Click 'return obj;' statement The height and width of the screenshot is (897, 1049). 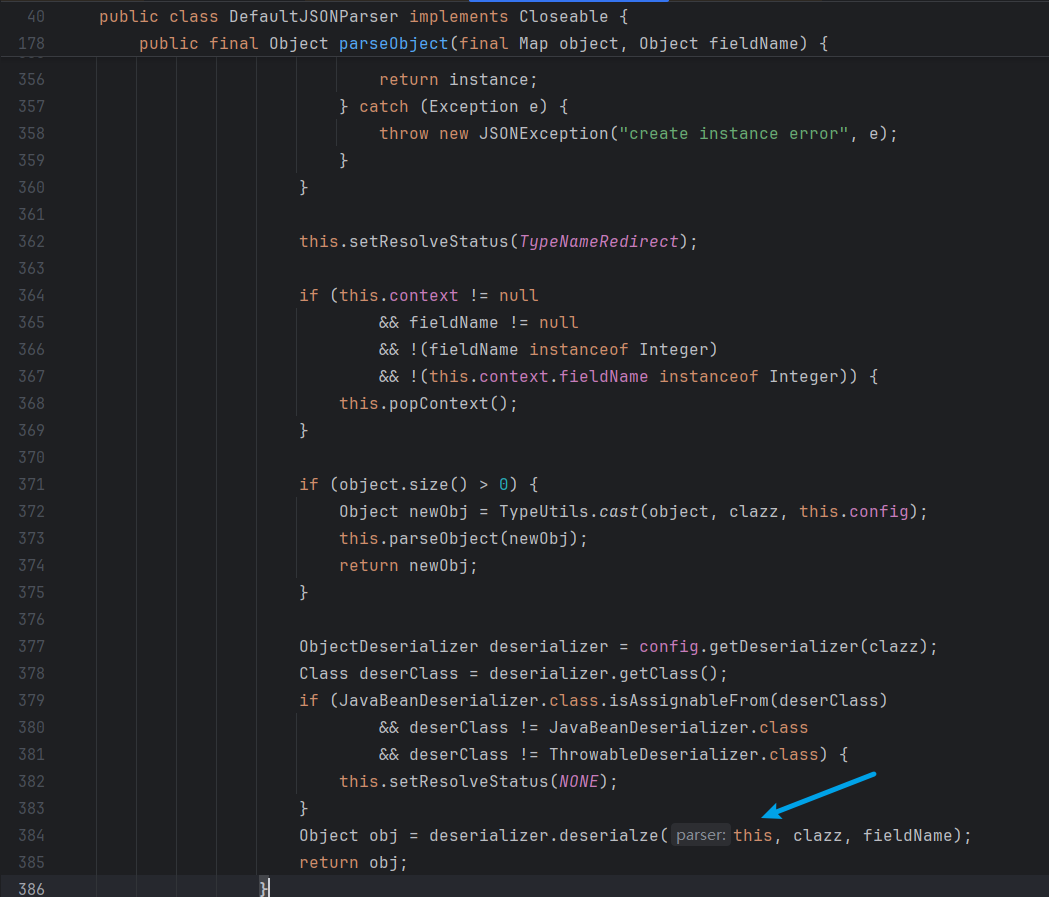(x=353, y=862)
